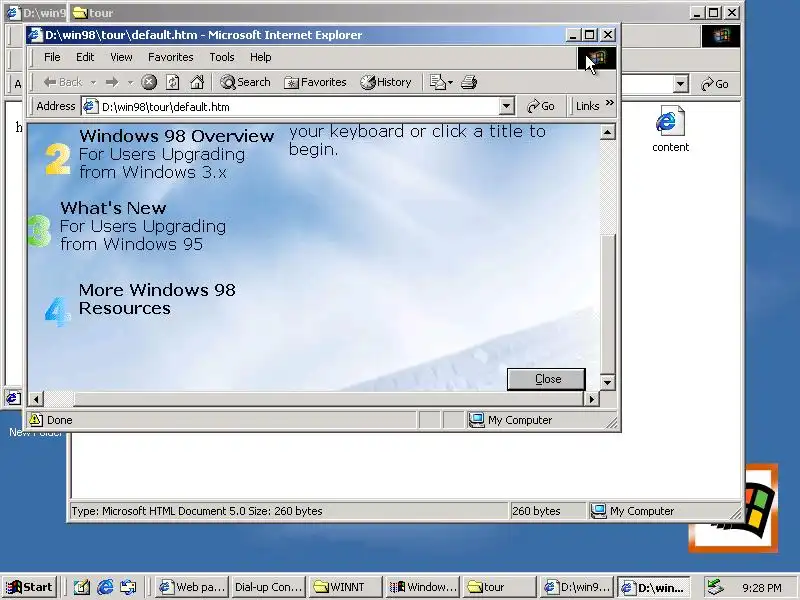The width and height of the screenshot is (800, 600).
Task: Click Go in the tour folder window
Action: 715,84
